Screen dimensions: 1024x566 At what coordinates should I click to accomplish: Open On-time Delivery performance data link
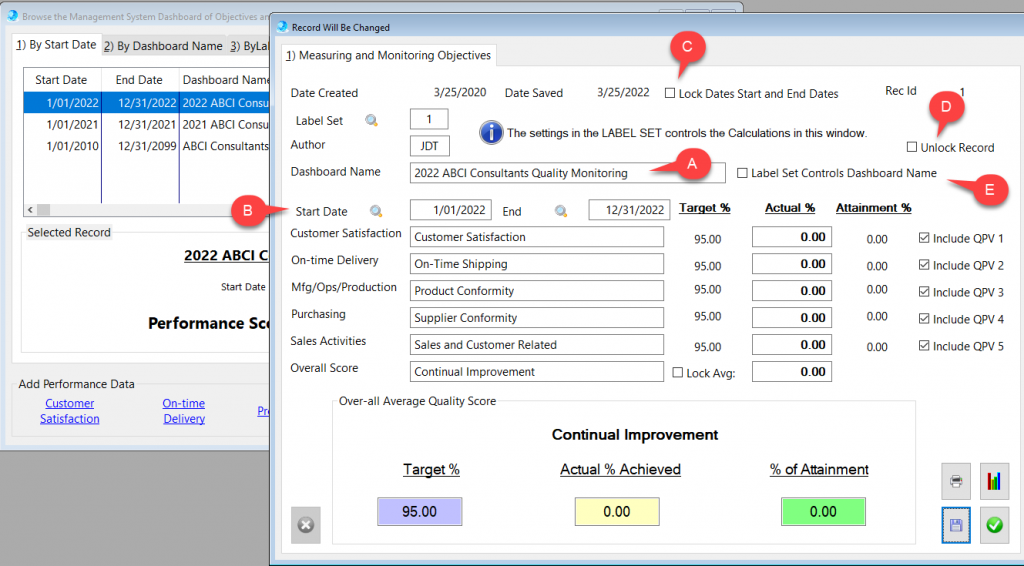click(184, 411)
